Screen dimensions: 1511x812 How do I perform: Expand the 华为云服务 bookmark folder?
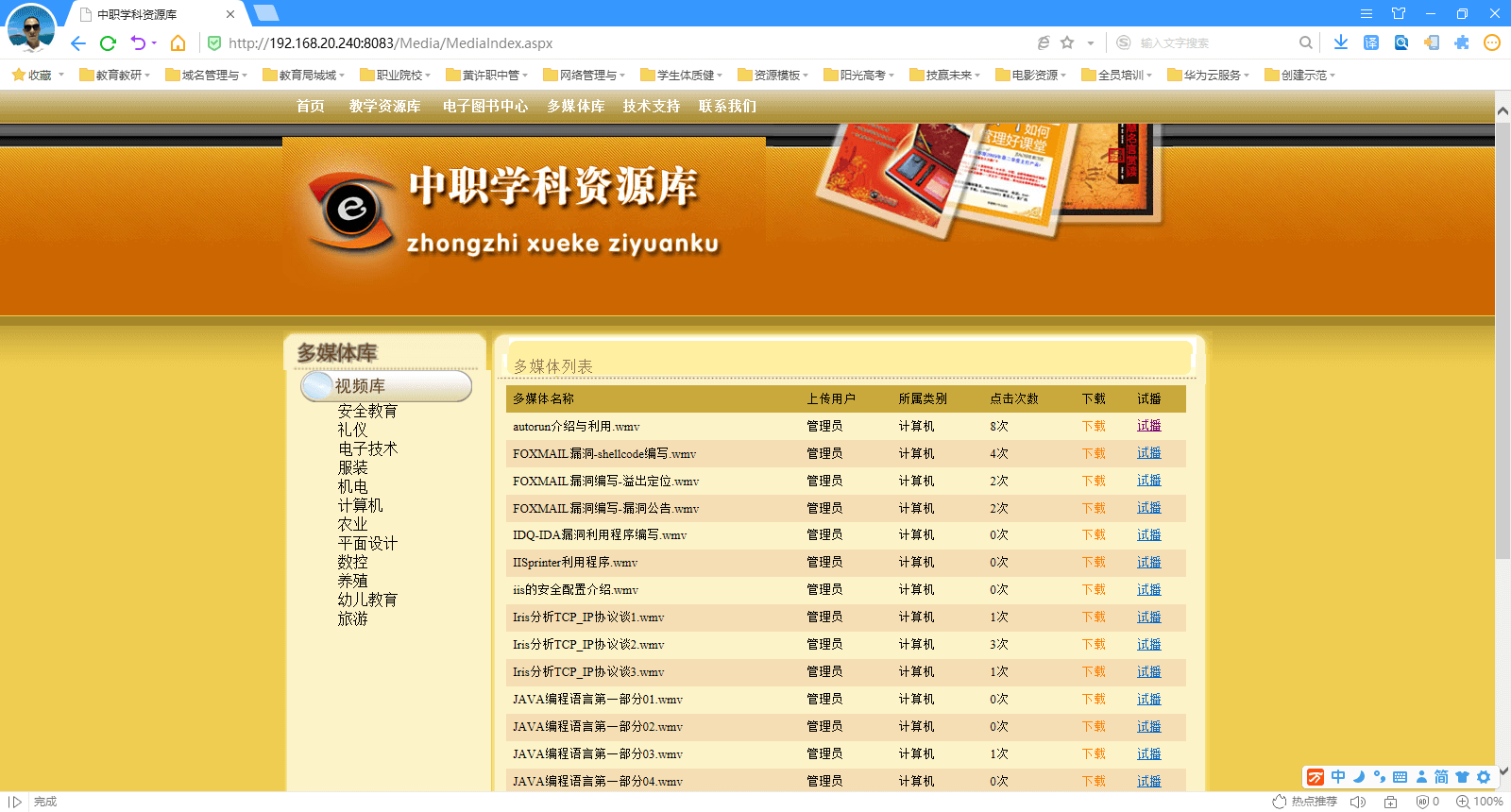click(x=1208, y=76)
